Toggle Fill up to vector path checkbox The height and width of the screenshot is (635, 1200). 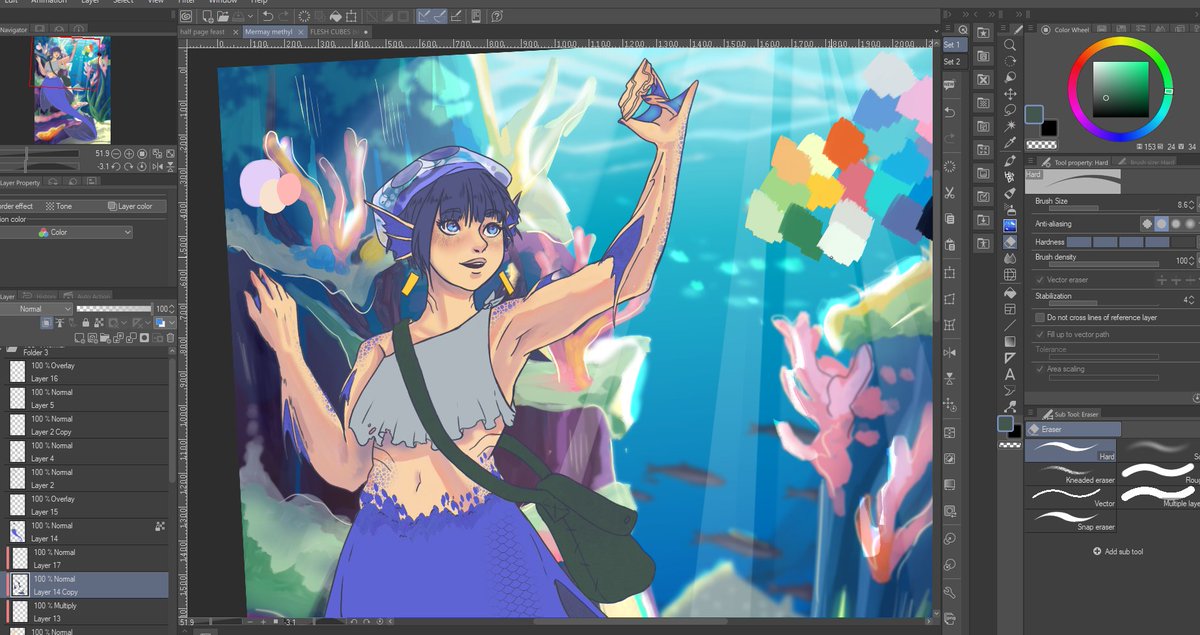click(1040, 334)
